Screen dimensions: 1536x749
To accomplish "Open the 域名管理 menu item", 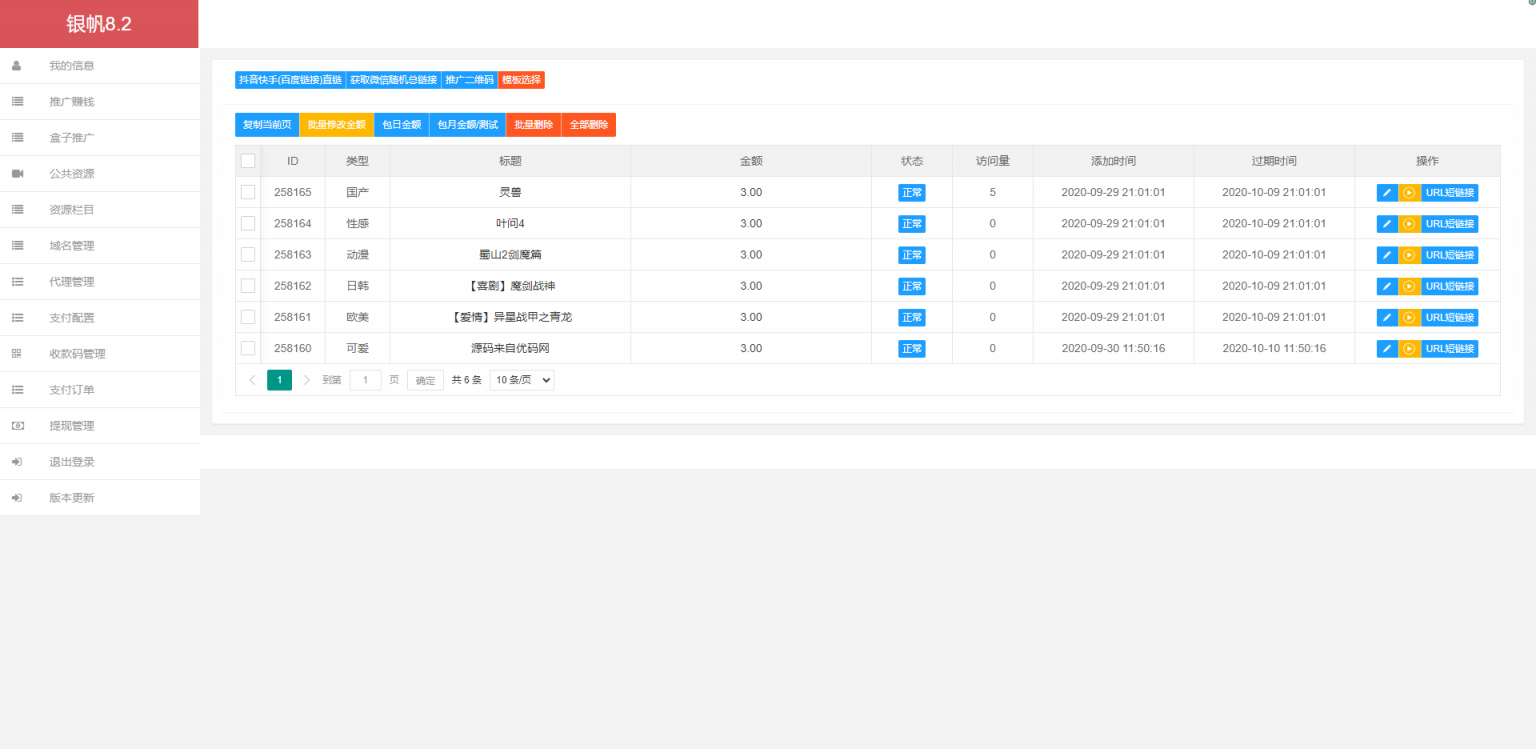I will (72, 245).
